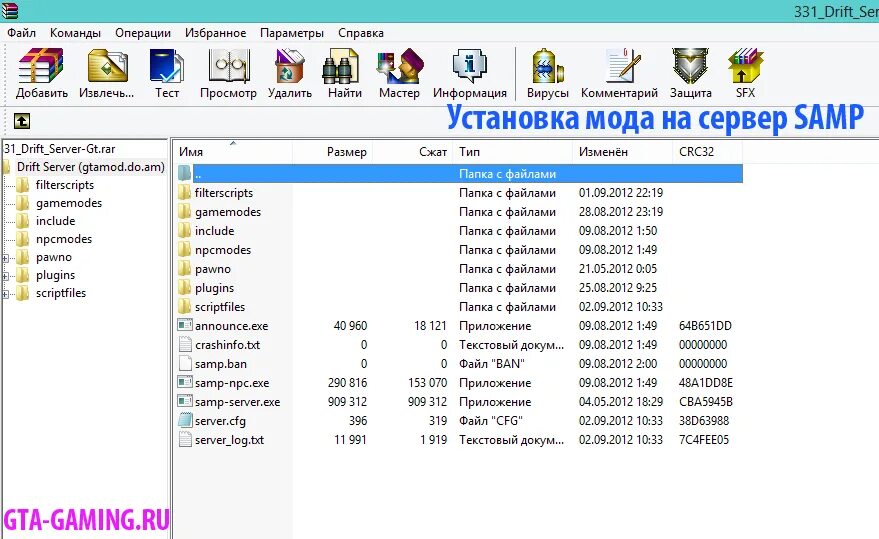
Task: Click the samp.ban file icon
Action: 184,363
